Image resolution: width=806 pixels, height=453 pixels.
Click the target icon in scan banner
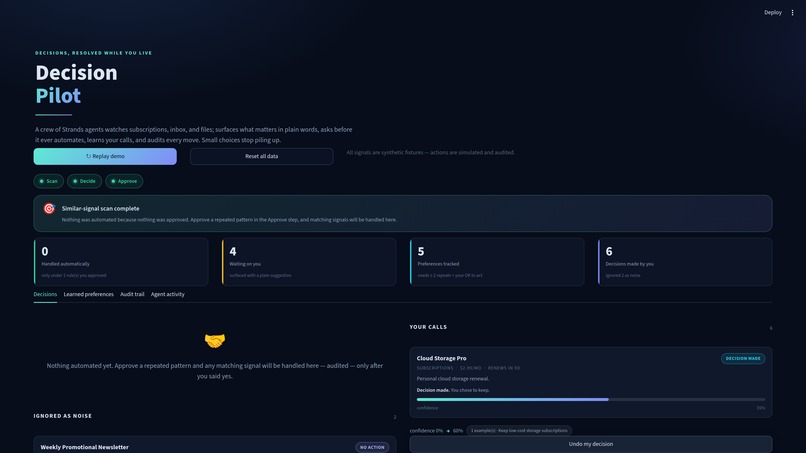[x=49, y=208]
